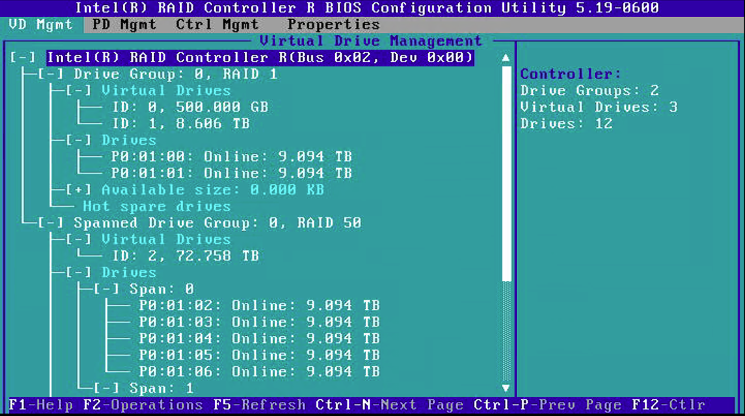Collapse Drives under the RAID 50 group
The image size is (745, 416).
coord(78,273)
